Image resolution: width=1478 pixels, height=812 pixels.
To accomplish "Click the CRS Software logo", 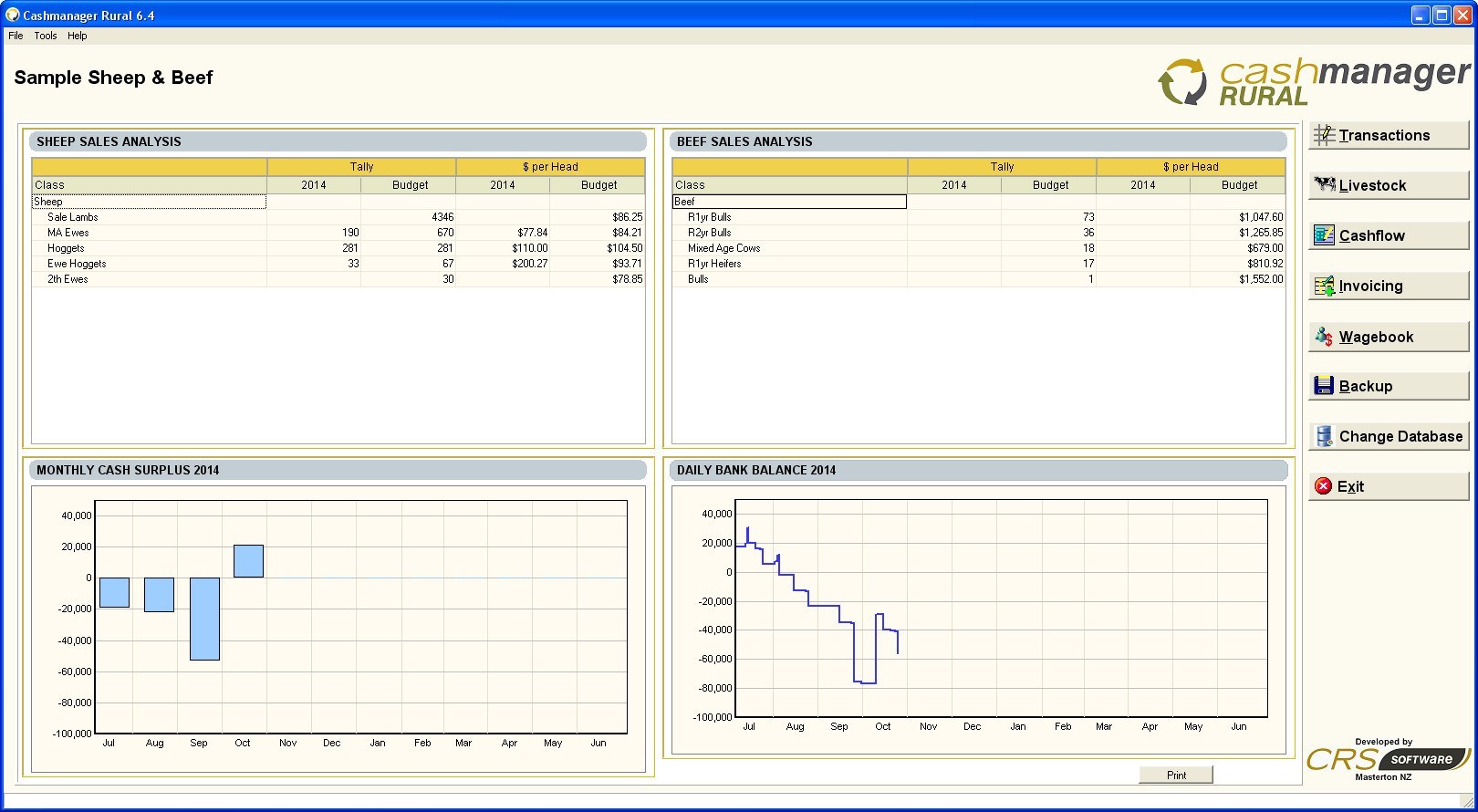I will 1388,760.
